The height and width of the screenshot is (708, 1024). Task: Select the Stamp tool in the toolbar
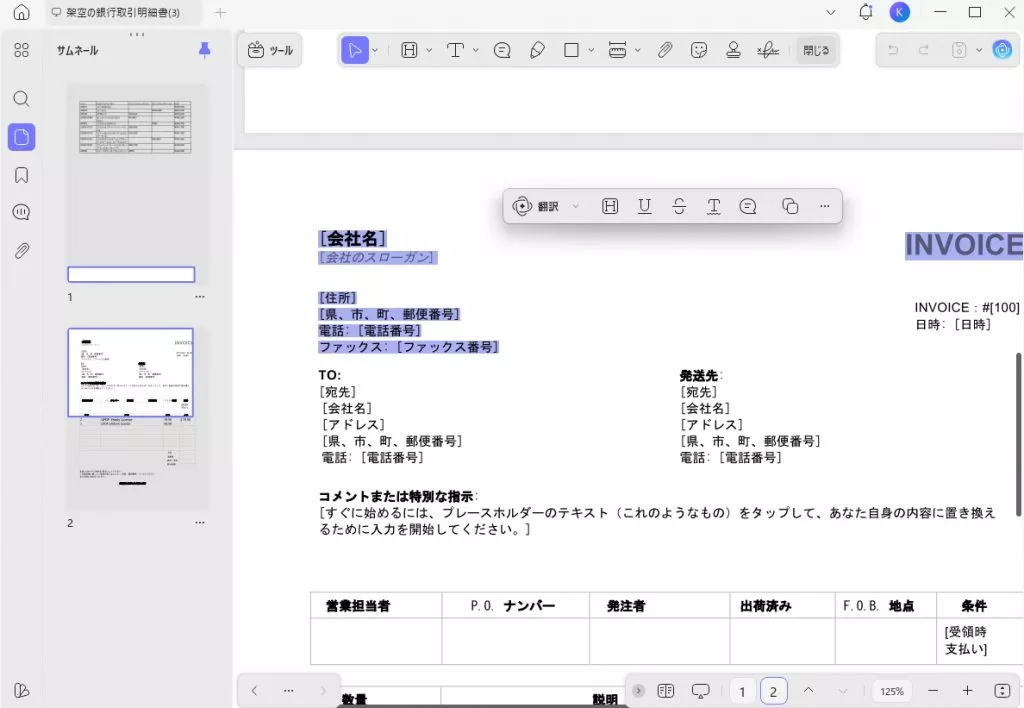click(x=733, y=50)
